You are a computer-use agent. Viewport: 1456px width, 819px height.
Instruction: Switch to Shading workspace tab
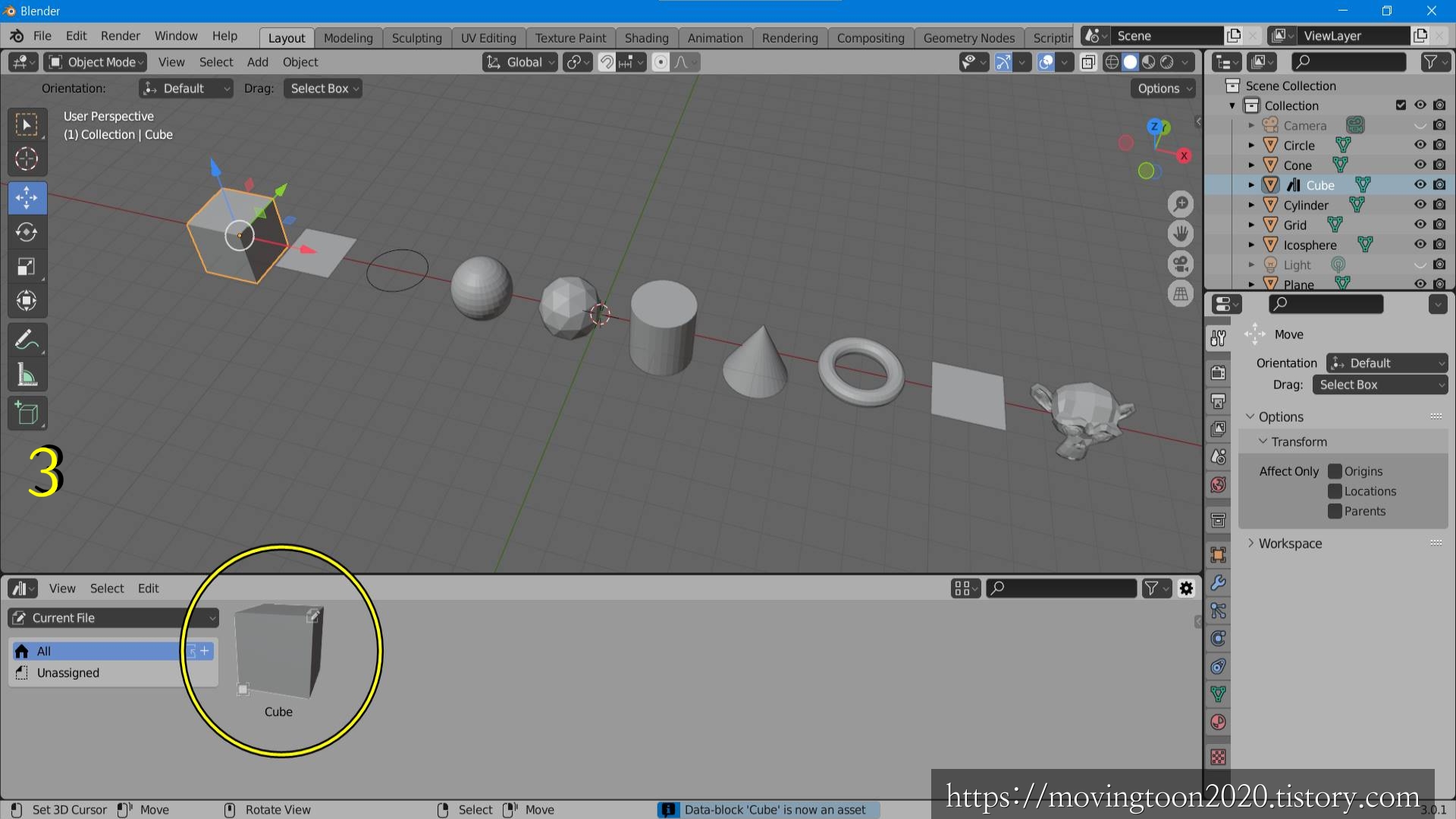(647, 38)
